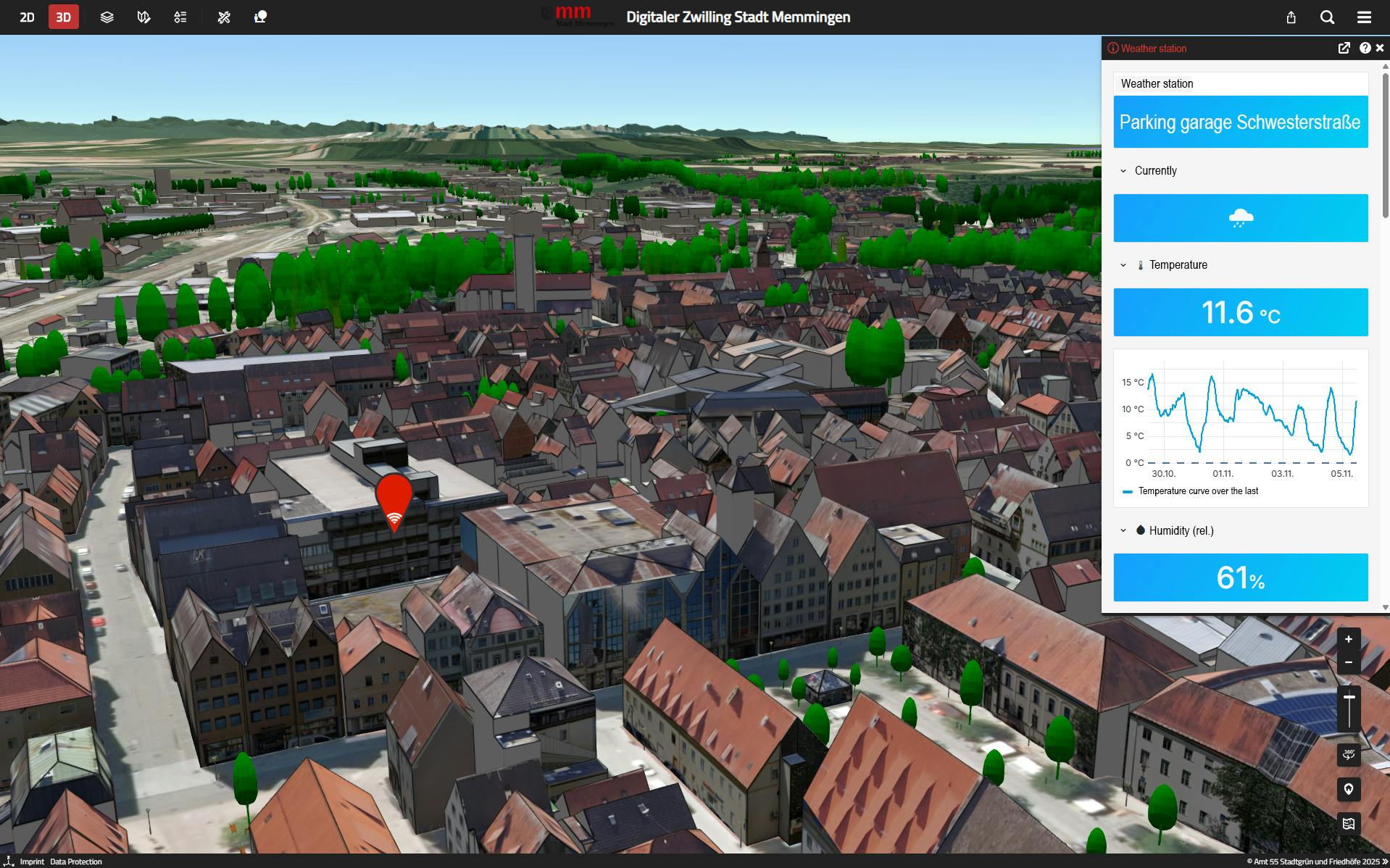
Task: Open the layers stack panel
Action: 107,17
